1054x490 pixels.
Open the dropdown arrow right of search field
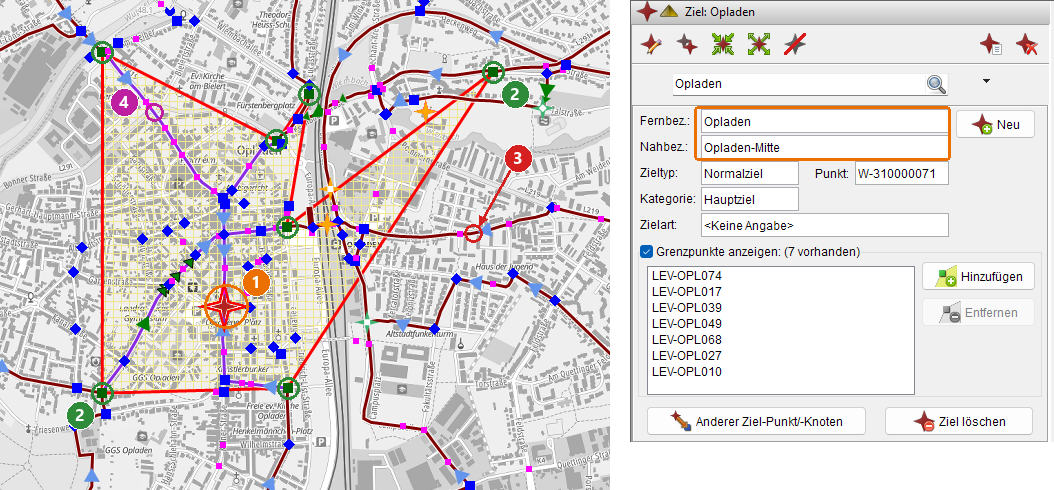[x=987, y=81]
